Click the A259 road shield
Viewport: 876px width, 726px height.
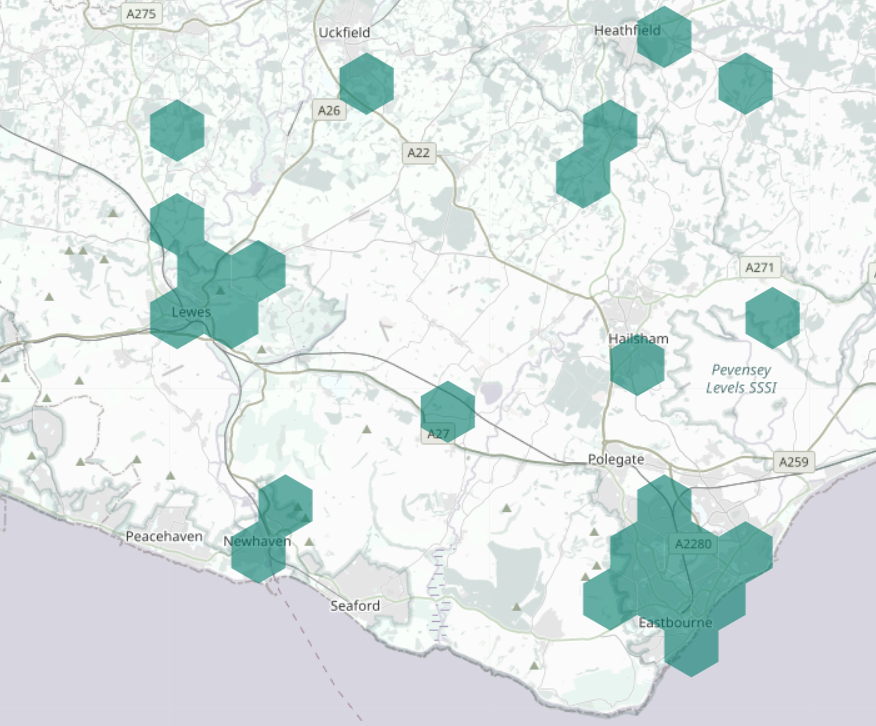click(794, 462)
